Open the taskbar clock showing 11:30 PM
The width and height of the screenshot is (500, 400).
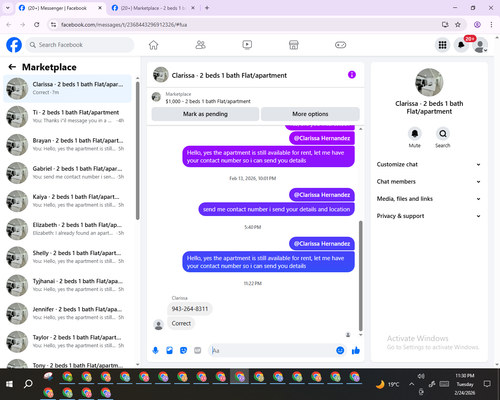(465, 384)
